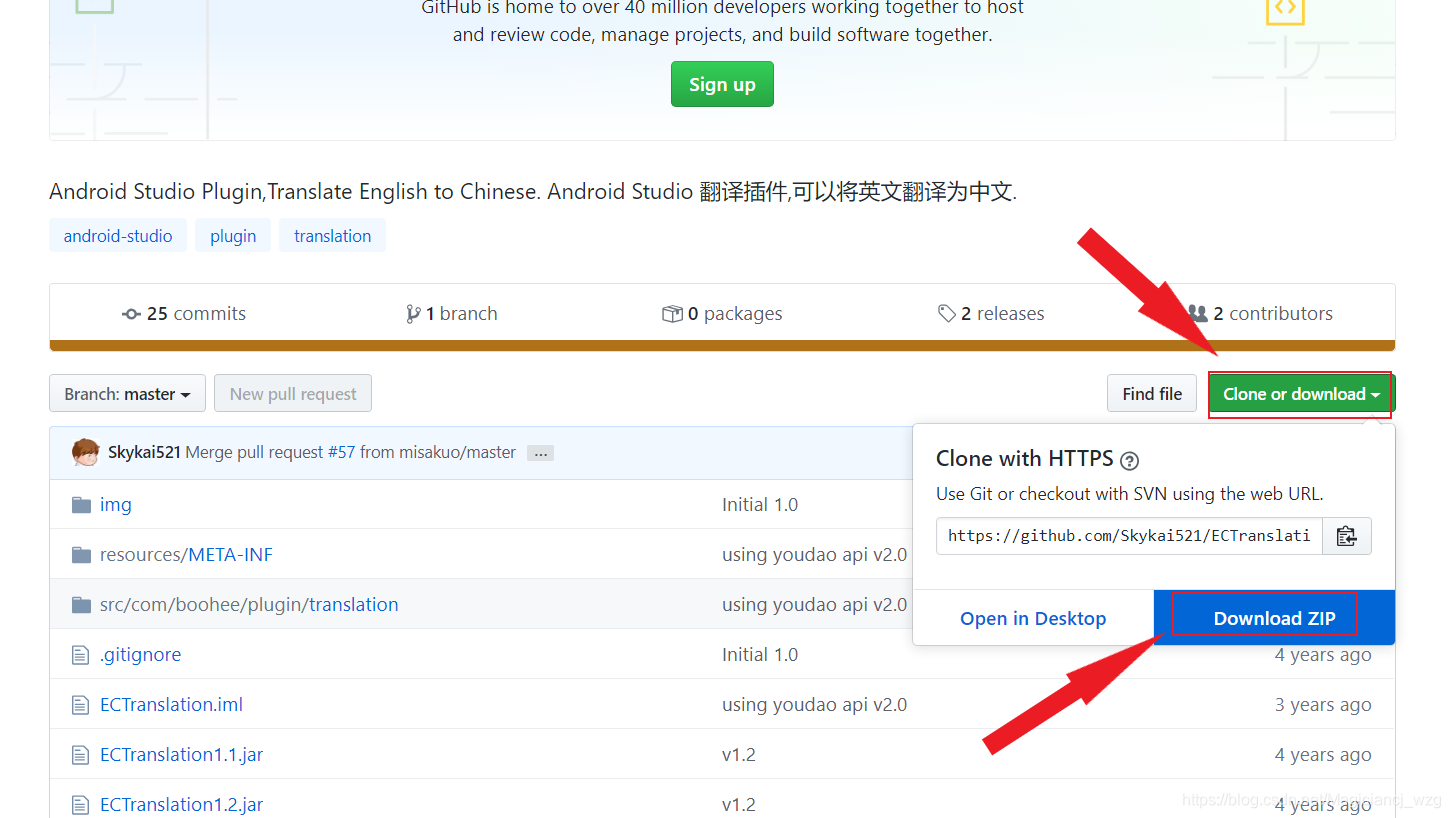Toggle the Clone or download dropdown

(1301, 394)
